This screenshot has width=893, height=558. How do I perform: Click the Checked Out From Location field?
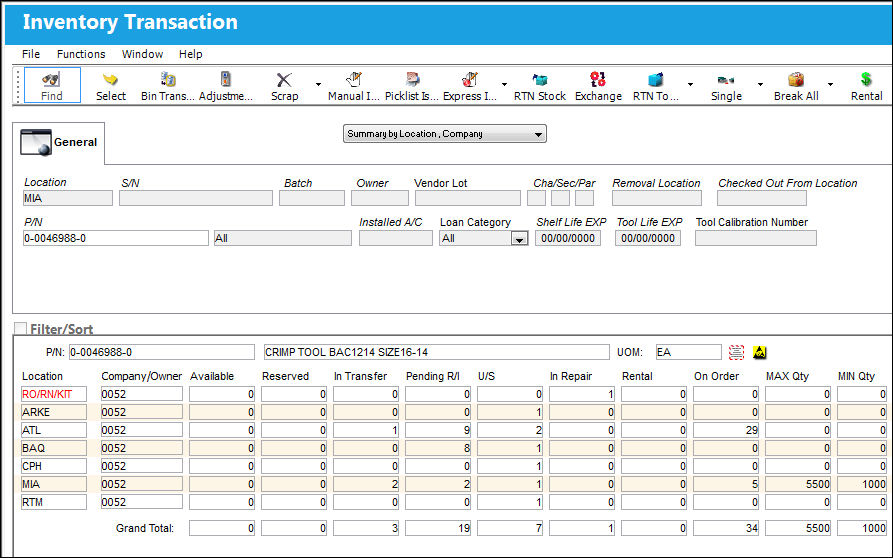point(762,198)
